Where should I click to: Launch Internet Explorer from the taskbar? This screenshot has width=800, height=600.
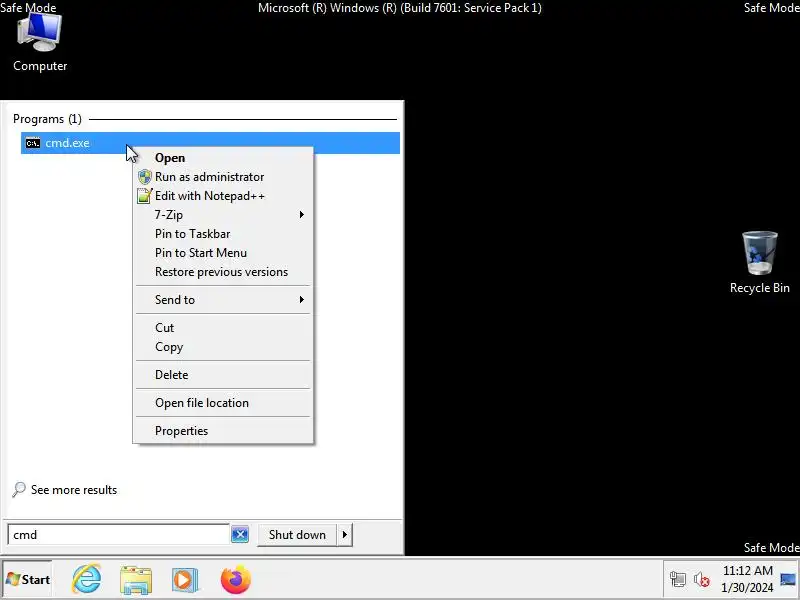point(86,579)
